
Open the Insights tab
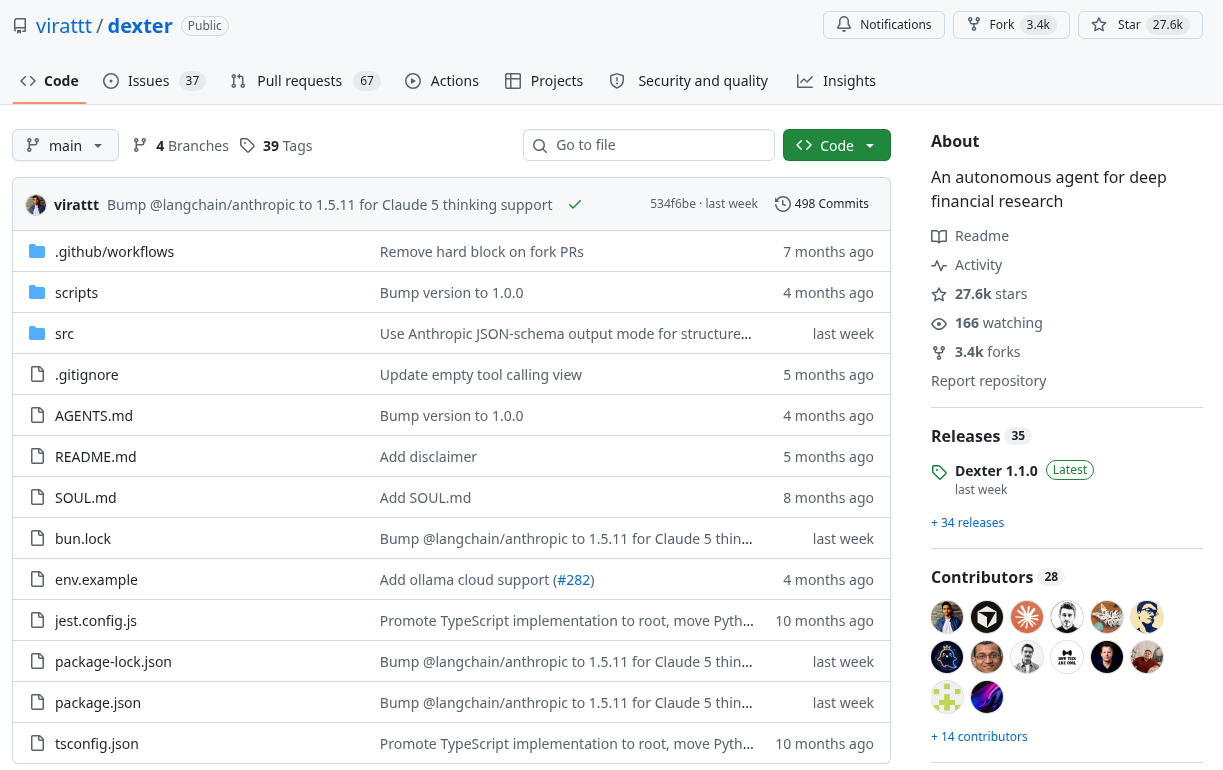(x=836, y=81)
